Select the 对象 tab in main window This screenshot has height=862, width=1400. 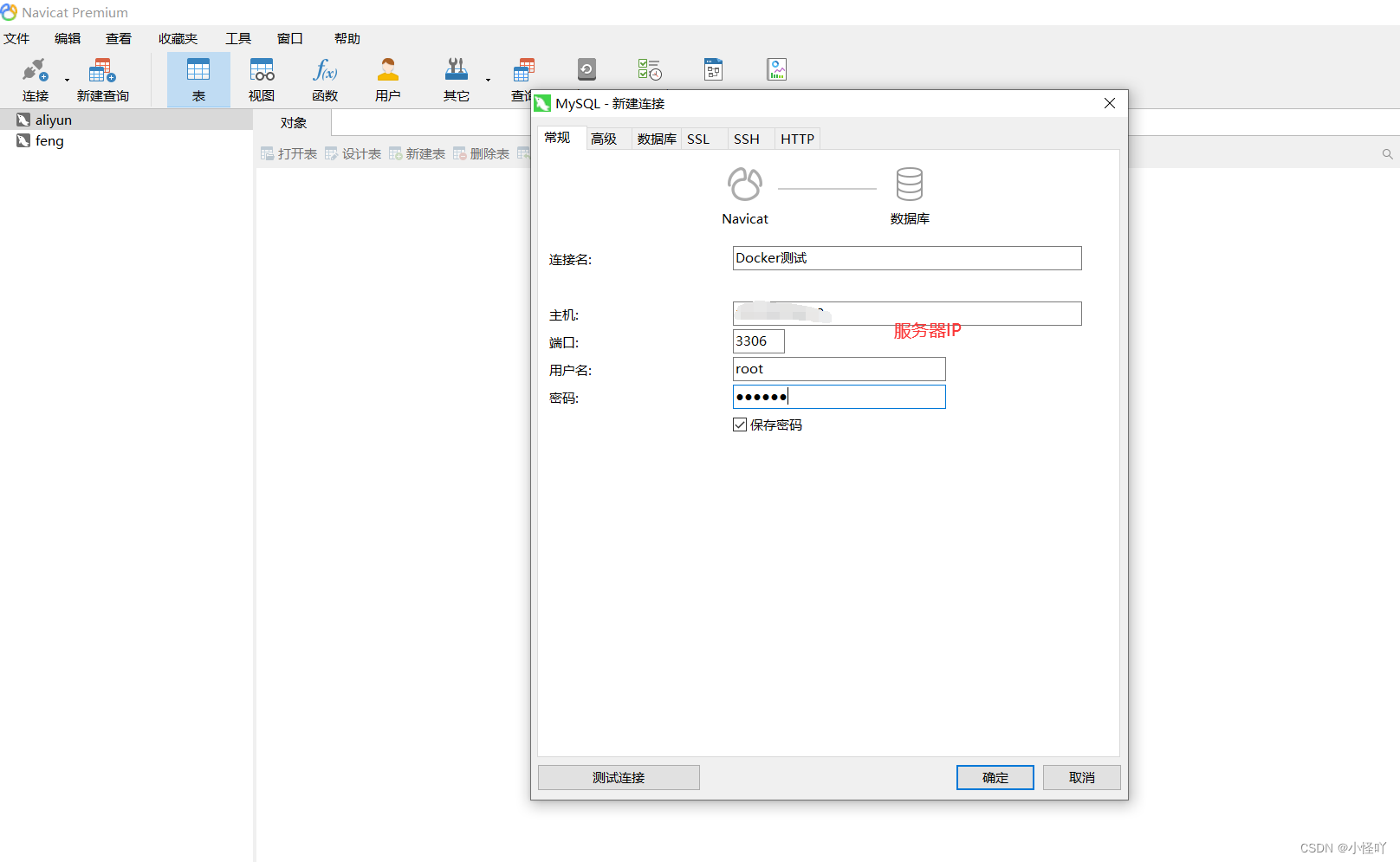point(294,123)
